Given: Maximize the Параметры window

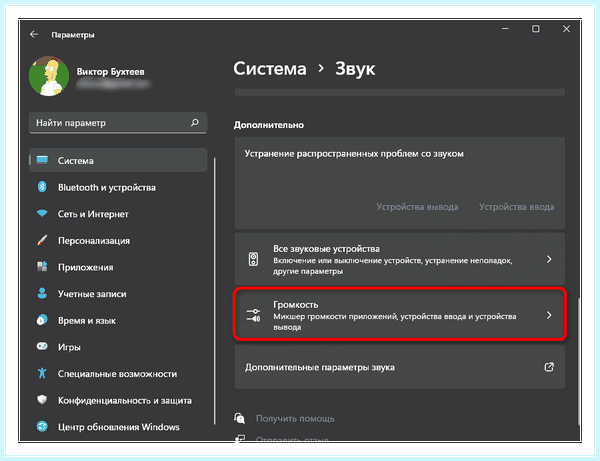Looking at the screenshot, I should click(x=536, y=29).
